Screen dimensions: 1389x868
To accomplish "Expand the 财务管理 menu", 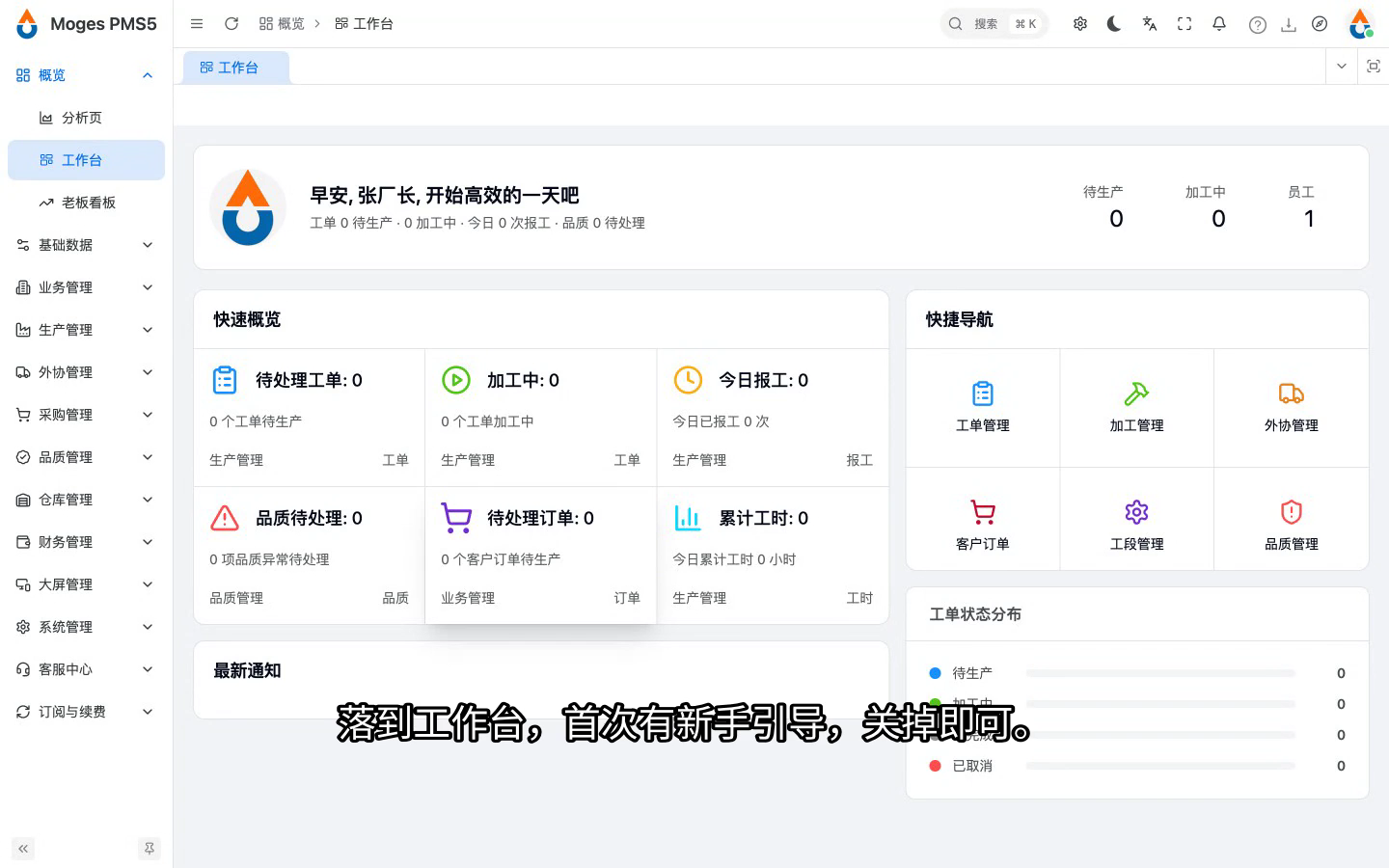I will pyautogui.click(x=86, y=542).
